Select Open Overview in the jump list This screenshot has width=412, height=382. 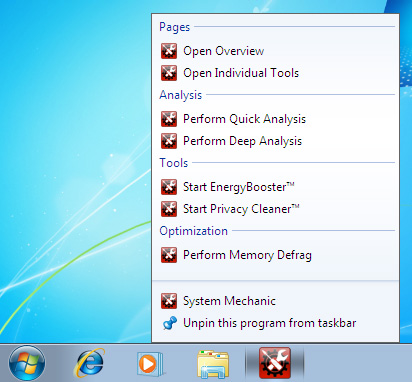(x=275, y=51)
